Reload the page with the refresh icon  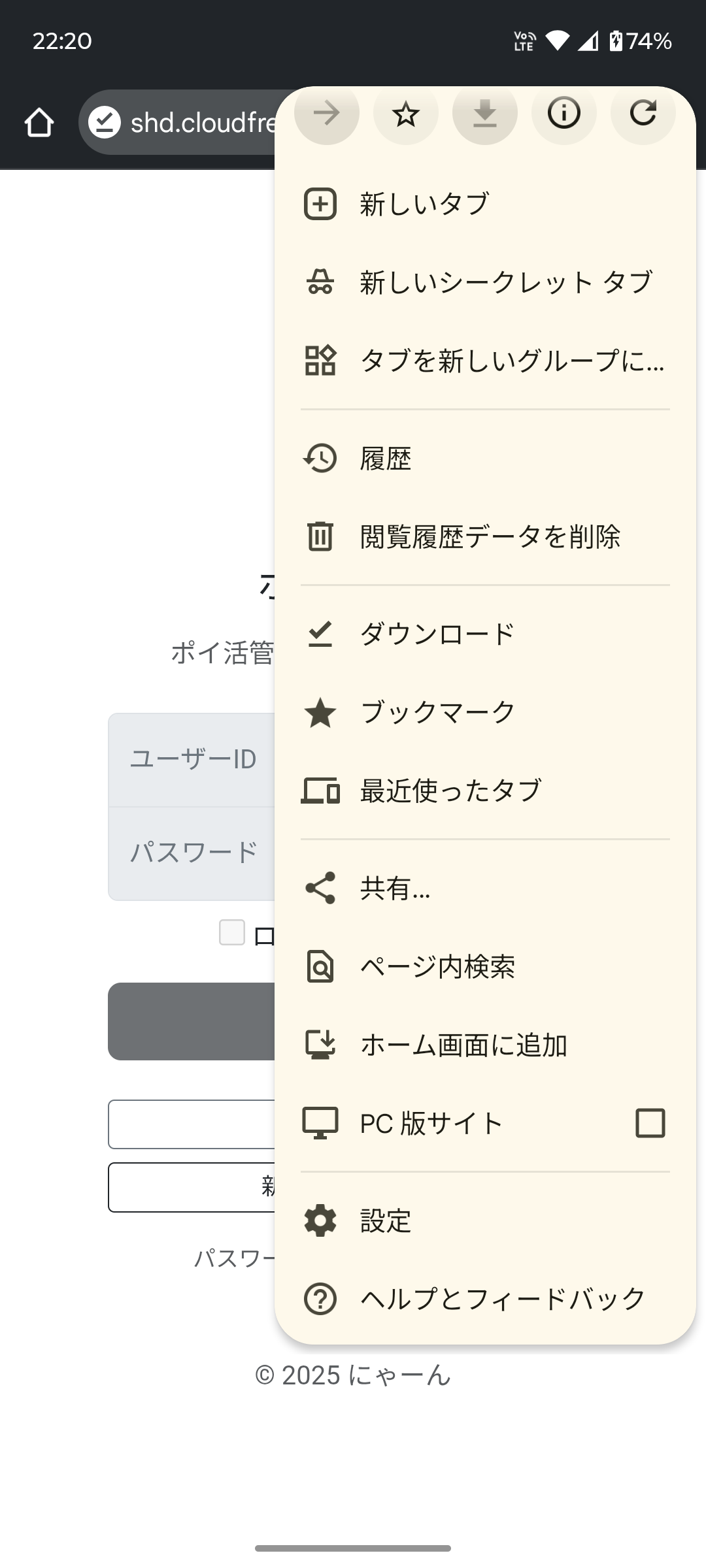[x=643, y=114]
